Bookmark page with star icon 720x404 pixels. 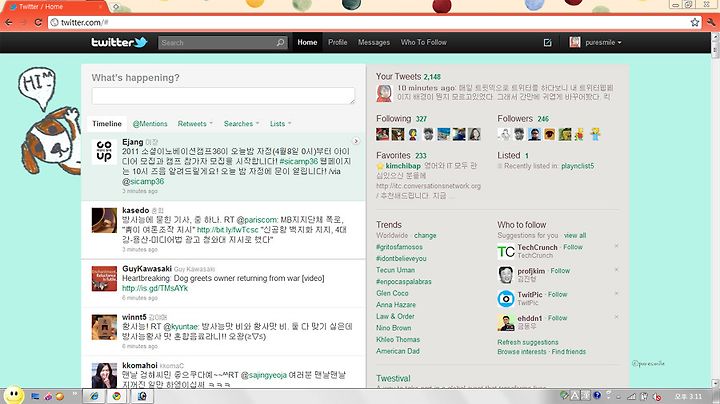click(695, 22)
